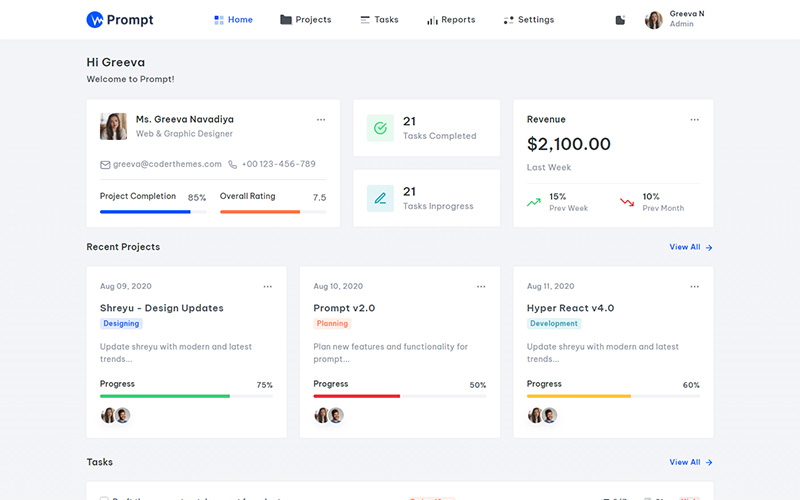Screen dimensions: 800x500
Task: Click View All in the Tasks section
Action: click(x=690, y=462)
